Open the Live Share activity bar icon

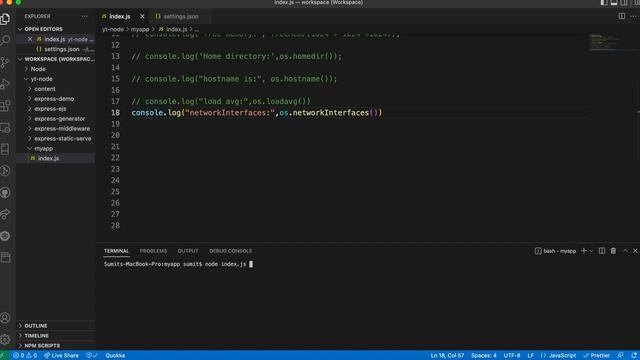coord(6,214)
